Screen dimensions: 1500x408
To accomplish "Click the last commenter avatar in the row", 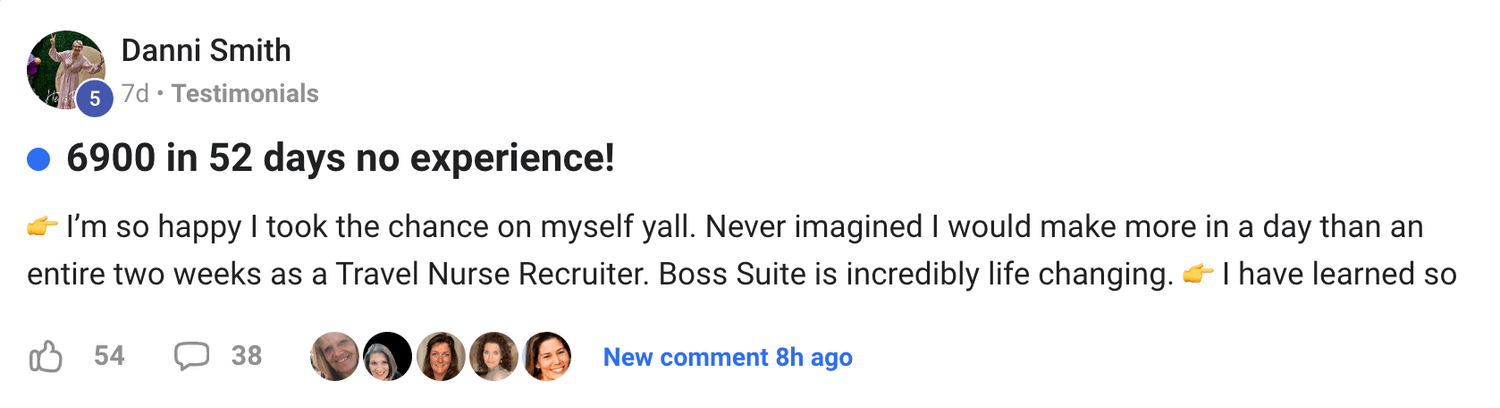I will point(547,357).
